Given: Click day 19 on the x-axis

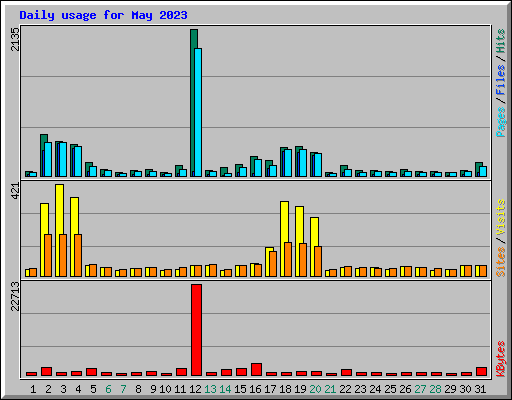Looking at the screenshot, I should 300,389.
